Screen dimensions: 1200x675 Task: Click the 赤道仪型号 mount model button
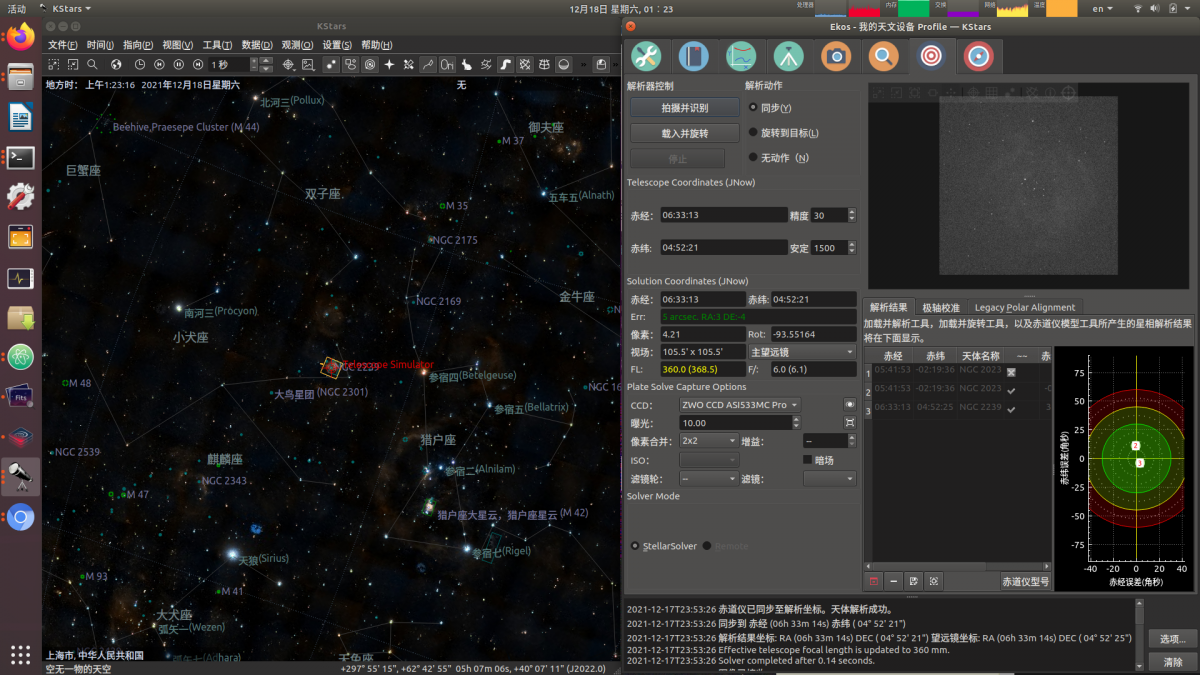click(x=1025, y=581)
